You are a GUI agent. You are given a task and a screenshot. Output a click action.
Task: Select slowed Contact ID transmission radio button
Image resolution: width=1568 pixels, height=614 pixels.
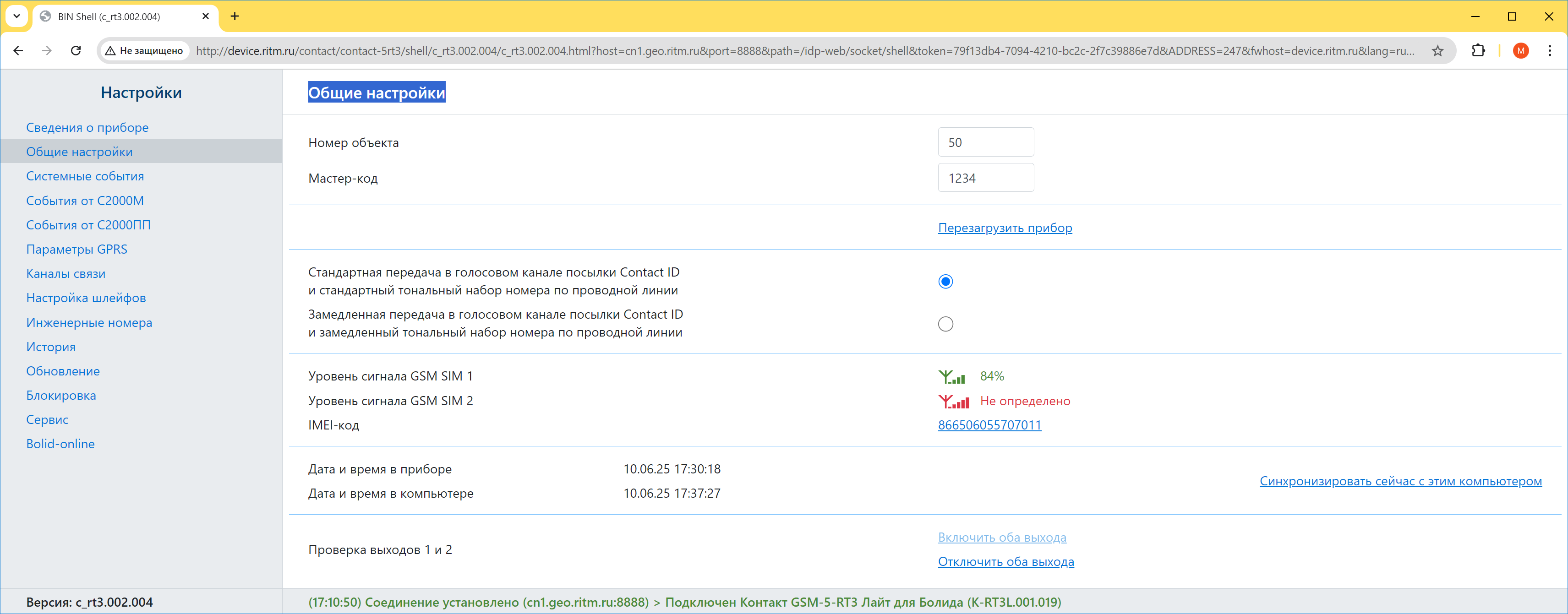click(x=945, y=324)
